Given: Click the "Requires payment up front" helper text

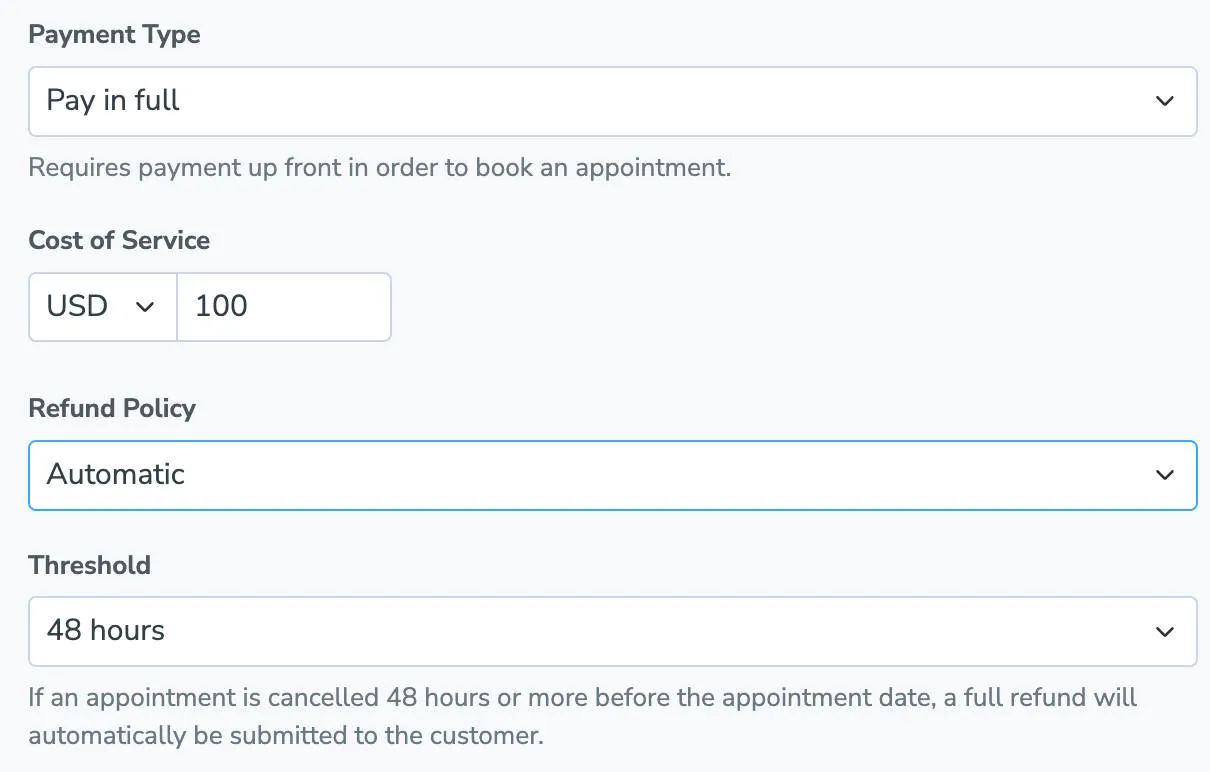Looking at the screenshot, I should 380,167.
